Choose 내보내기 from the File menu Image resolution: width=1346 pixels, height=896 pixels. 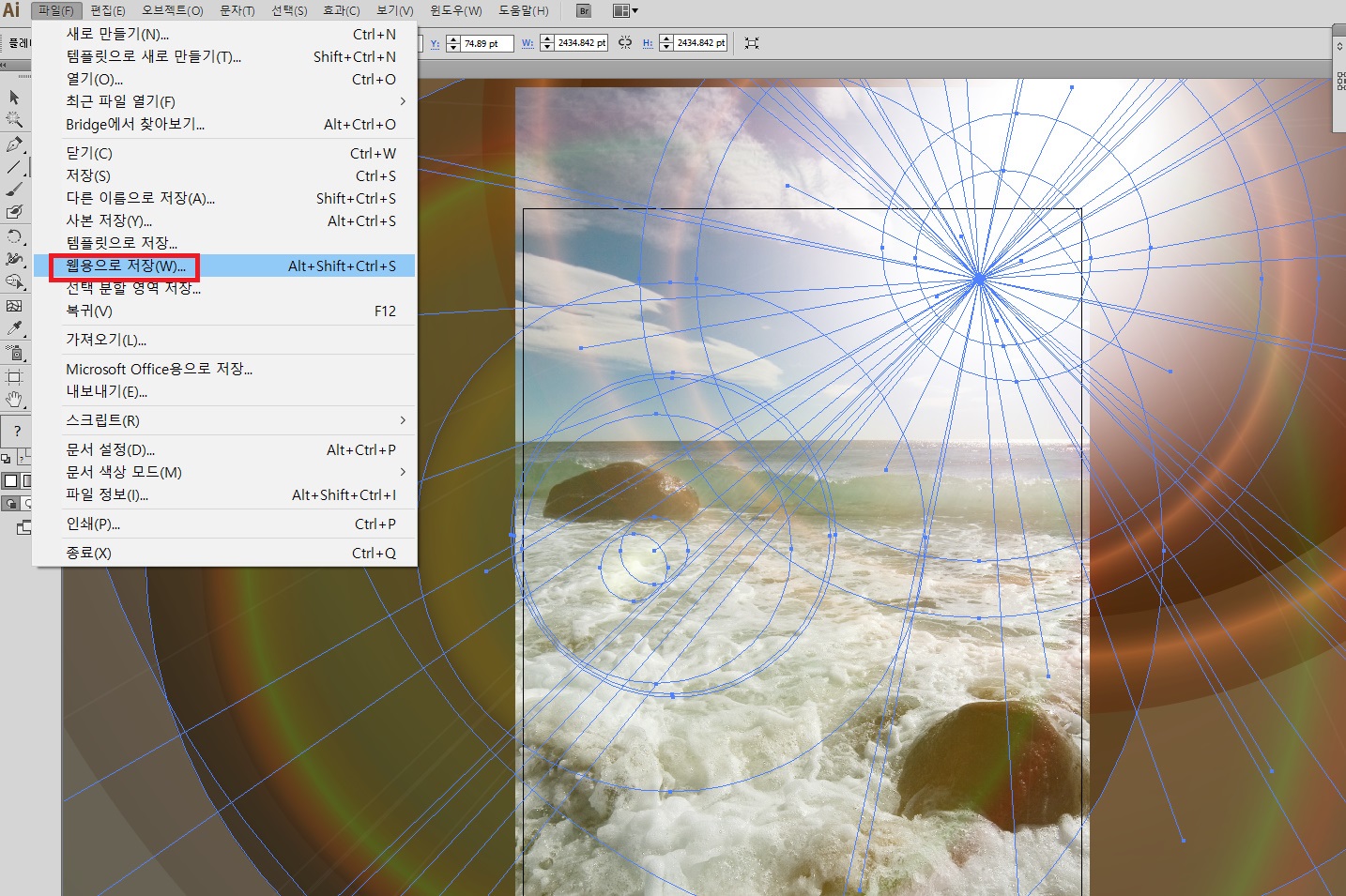[106, 392]
